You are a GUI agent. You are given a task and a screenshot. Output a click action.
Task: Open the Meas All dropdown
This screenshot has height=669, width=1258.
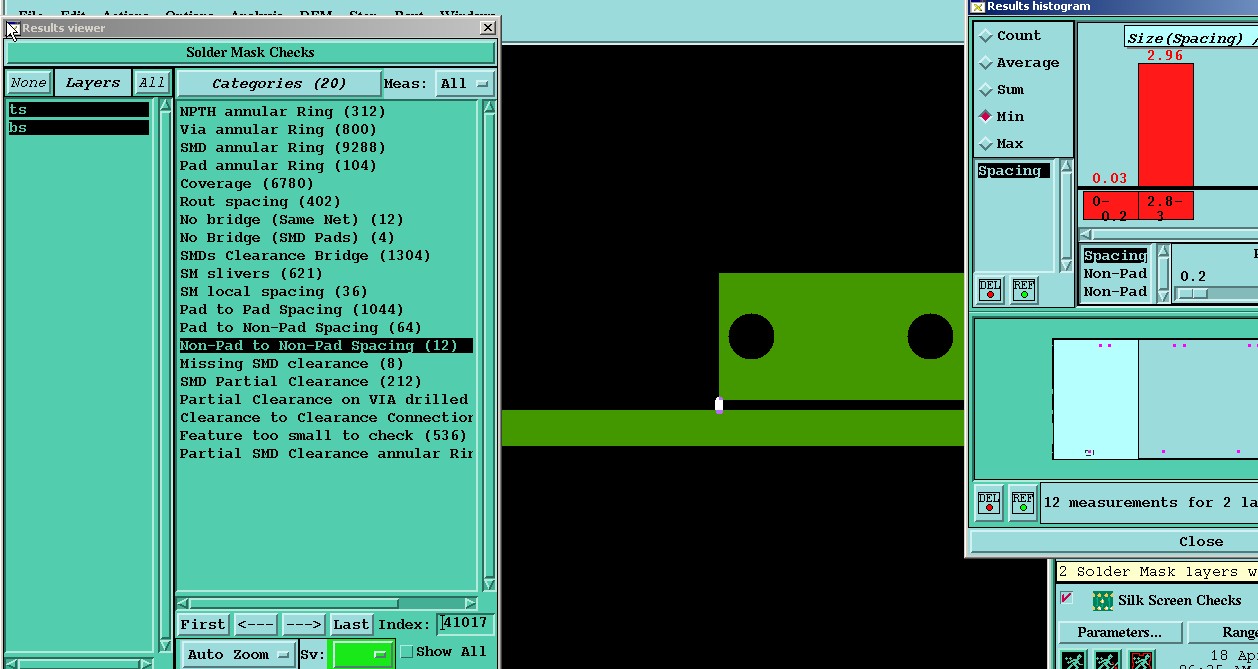(465, 83)
